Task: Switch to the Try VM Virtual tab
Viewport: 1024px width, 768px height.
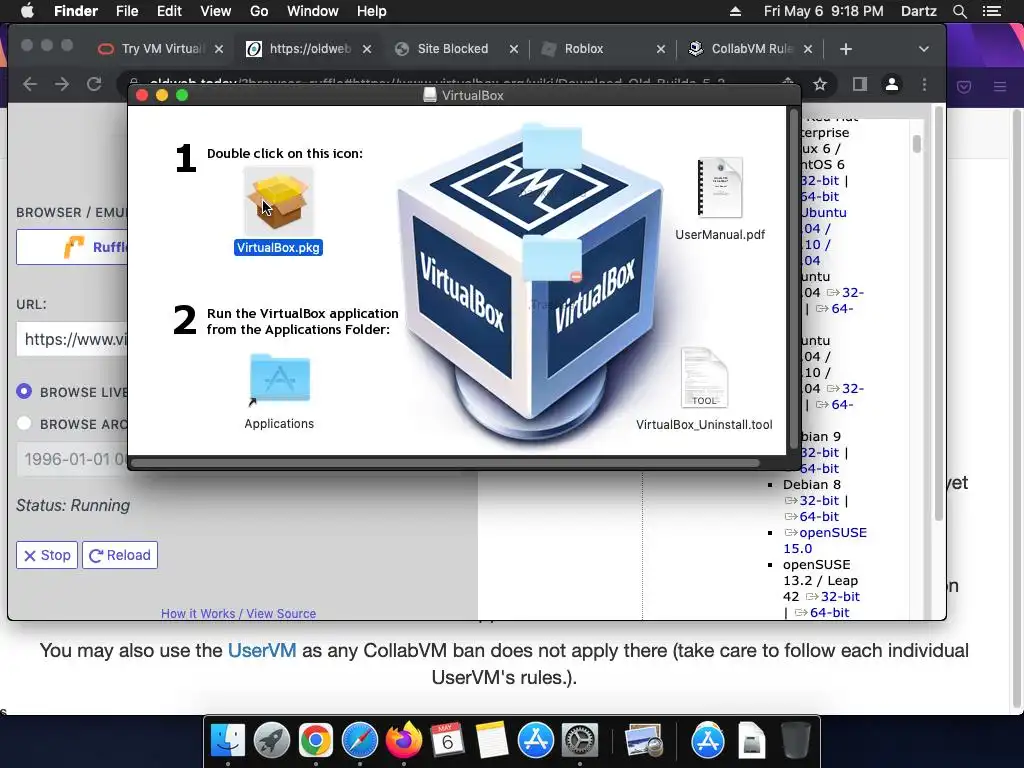Action: point(160,49)
